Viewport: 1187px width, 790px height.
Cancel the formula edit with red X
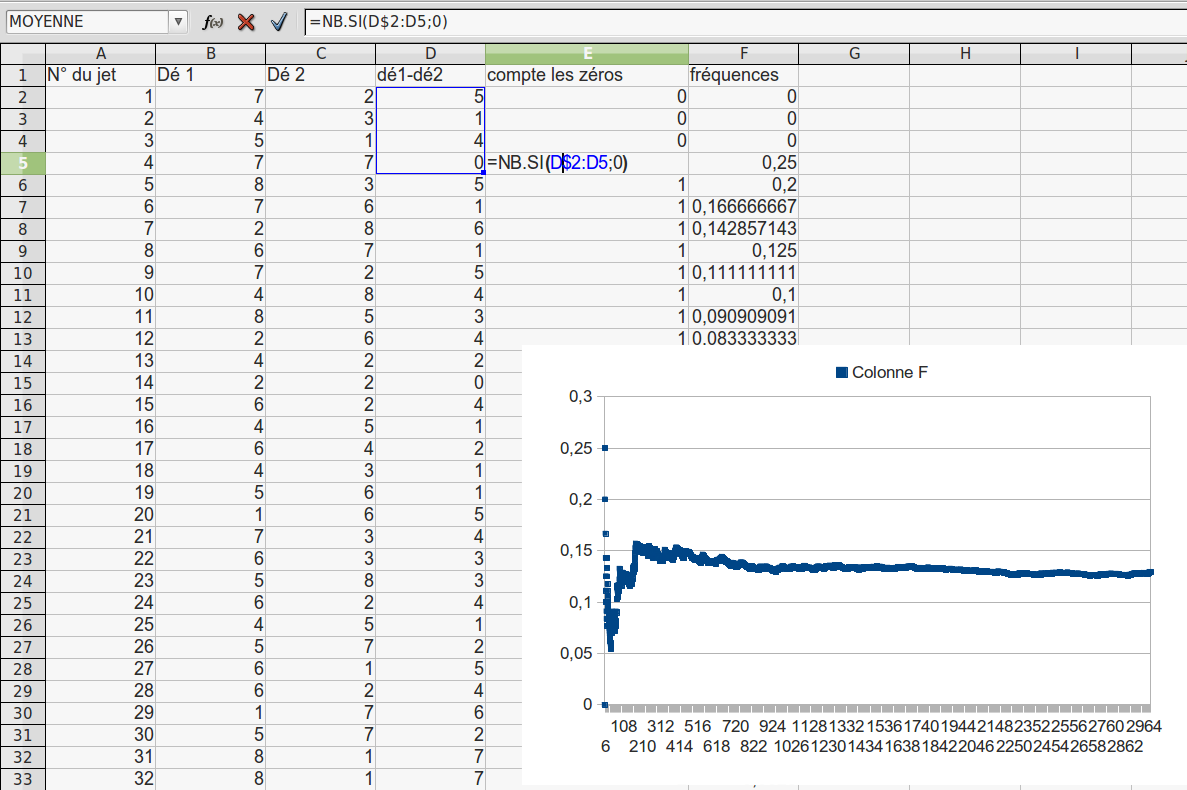246,21
